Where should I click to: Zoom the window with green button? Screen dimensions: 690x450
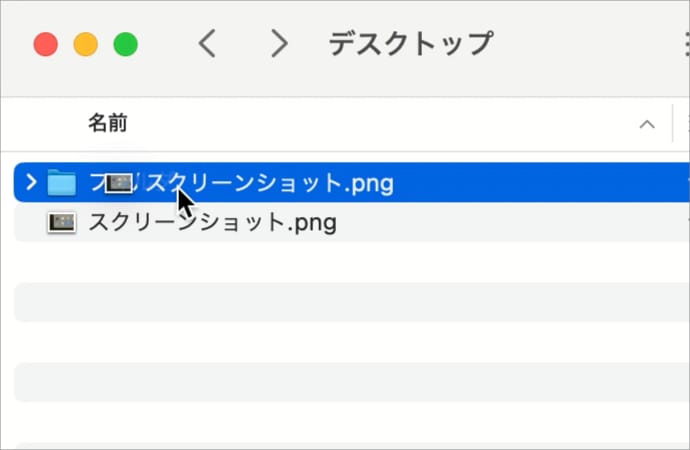[125, 44]
